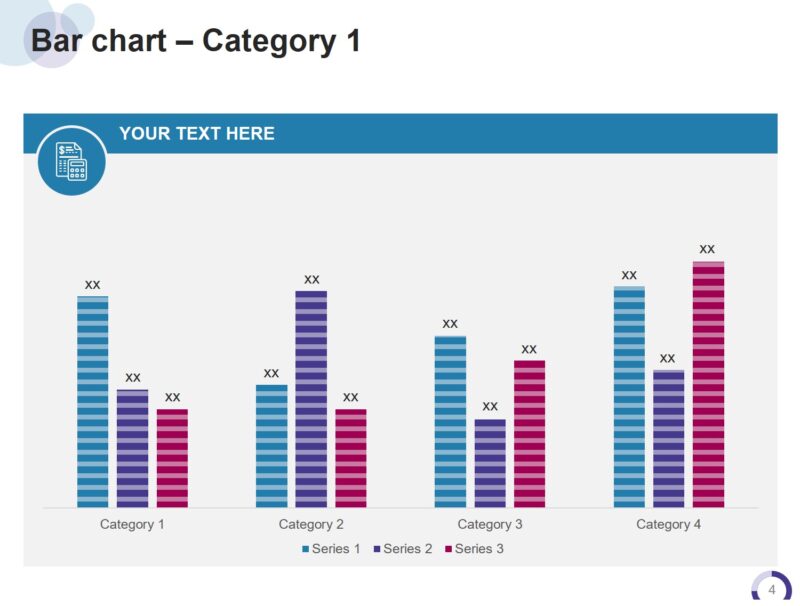Image resolution: width=800 pixels, height=606 pixels.
Task: Select the Category 4 axis label
Action: click(669, 524)
